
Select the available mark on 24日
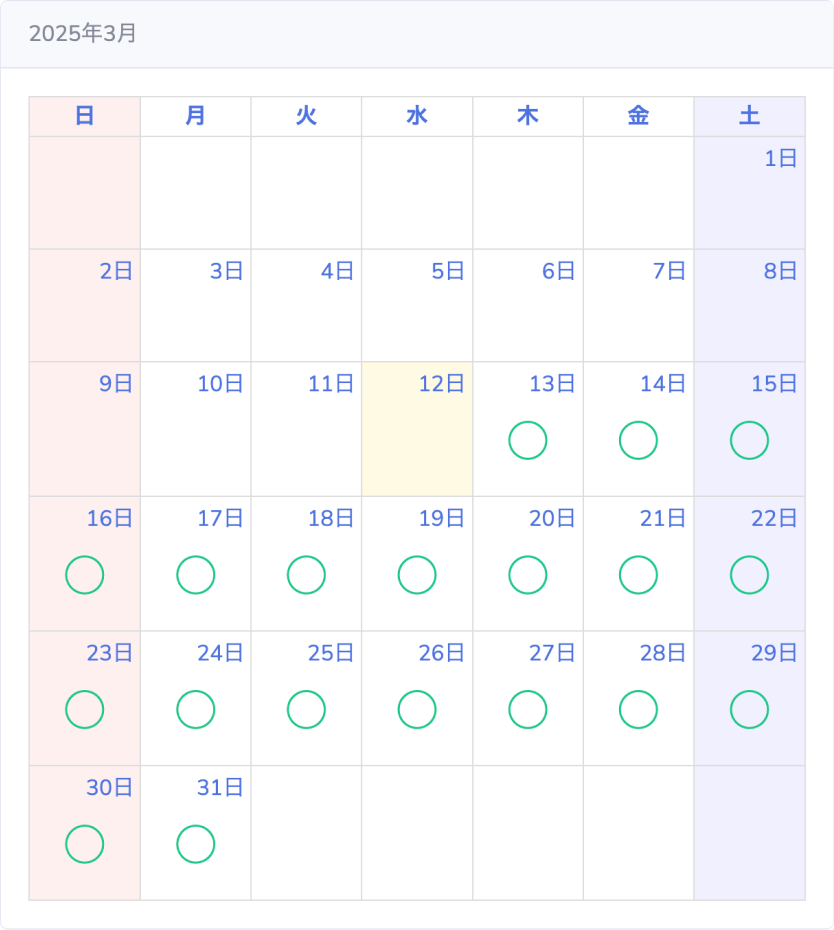pyautogui.click(x=196, y=709)
